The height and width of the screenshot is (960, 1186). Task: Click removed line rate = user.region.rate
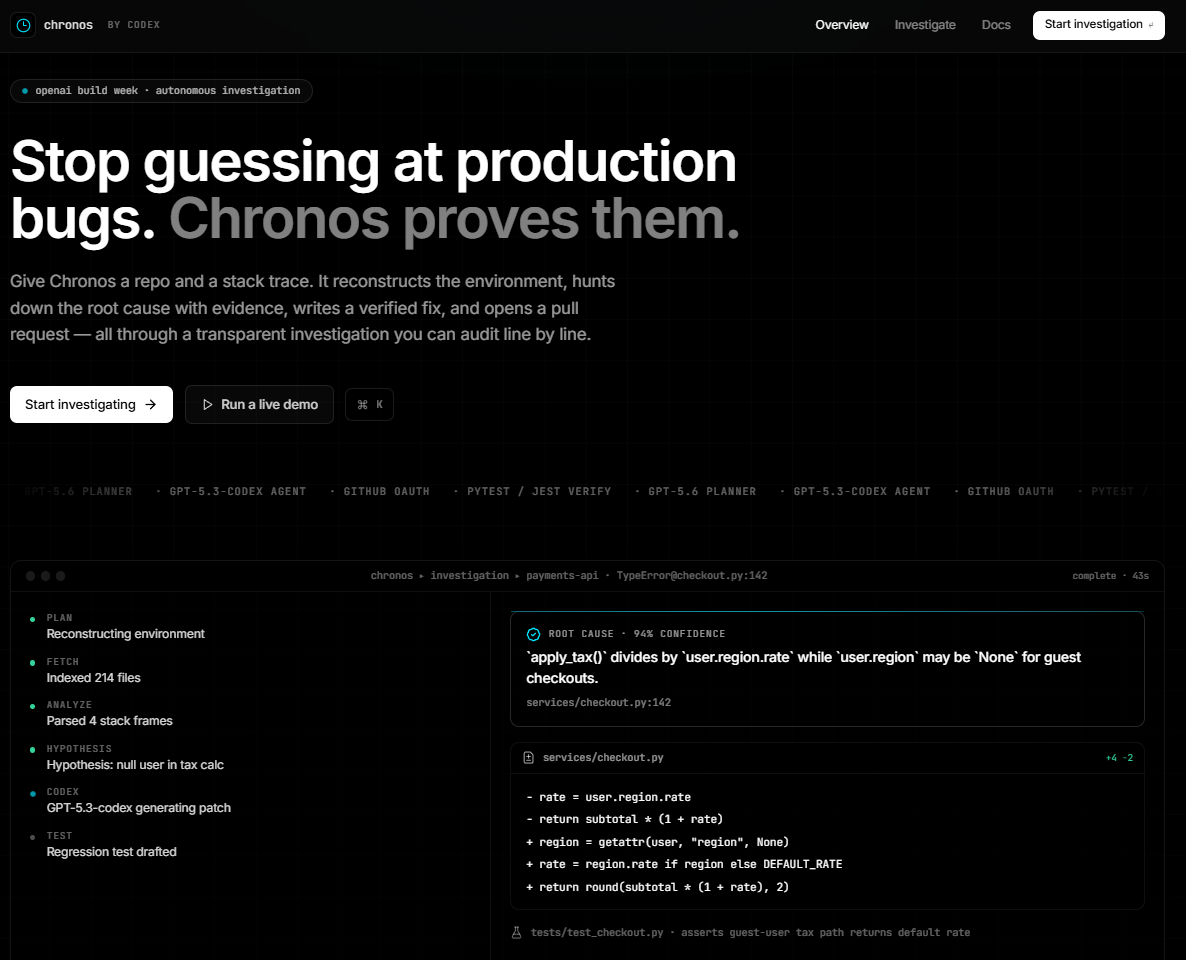(608, 797)
